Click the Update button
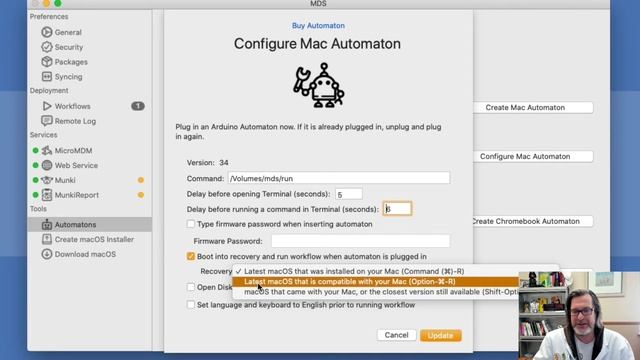 coord(440,336)
